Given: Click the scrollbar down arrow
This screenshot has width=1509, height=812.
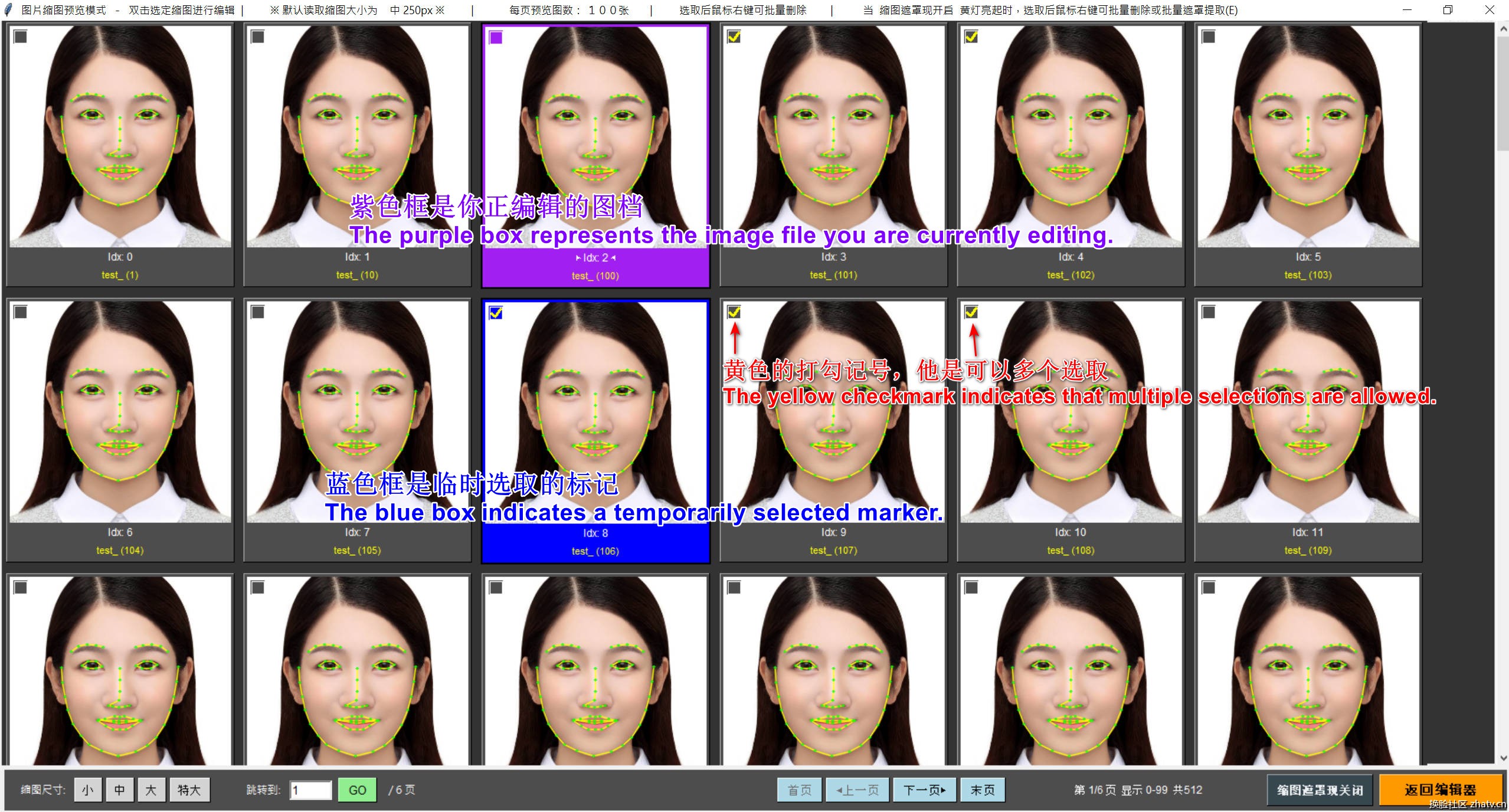Looking at the screenshot, I should pos(1503,758).
